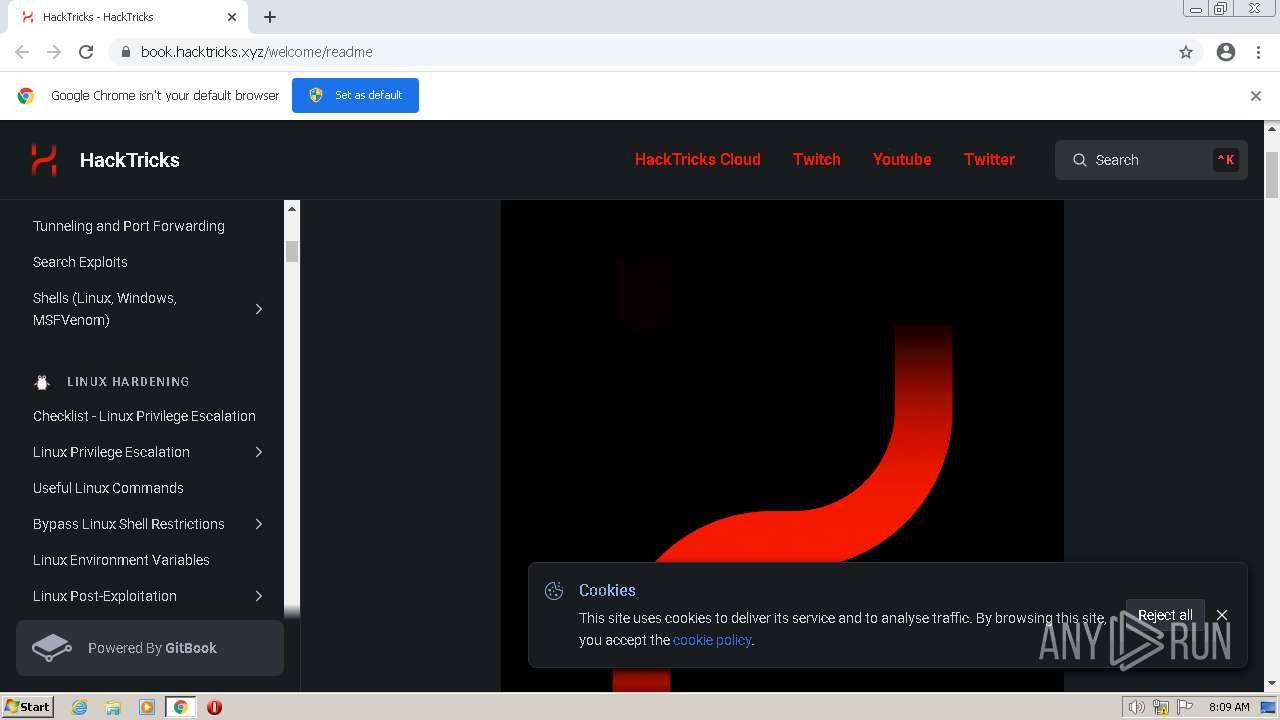Screen dimensions: 1280x720
Task: Click the browser address bar URL
Action: (257, 52)
